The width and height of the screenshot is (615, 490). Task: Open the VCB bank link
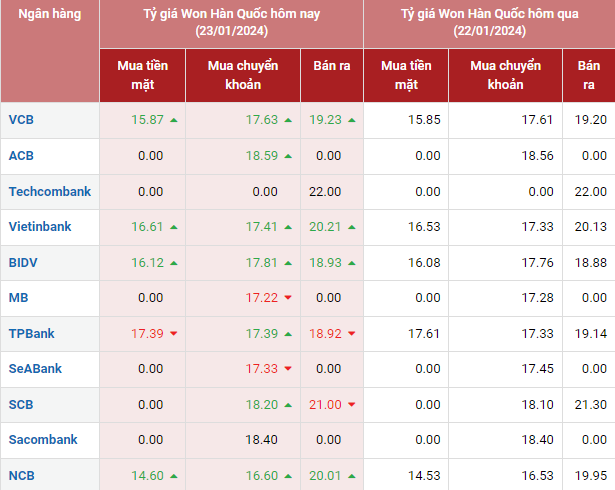coord(21,120)
